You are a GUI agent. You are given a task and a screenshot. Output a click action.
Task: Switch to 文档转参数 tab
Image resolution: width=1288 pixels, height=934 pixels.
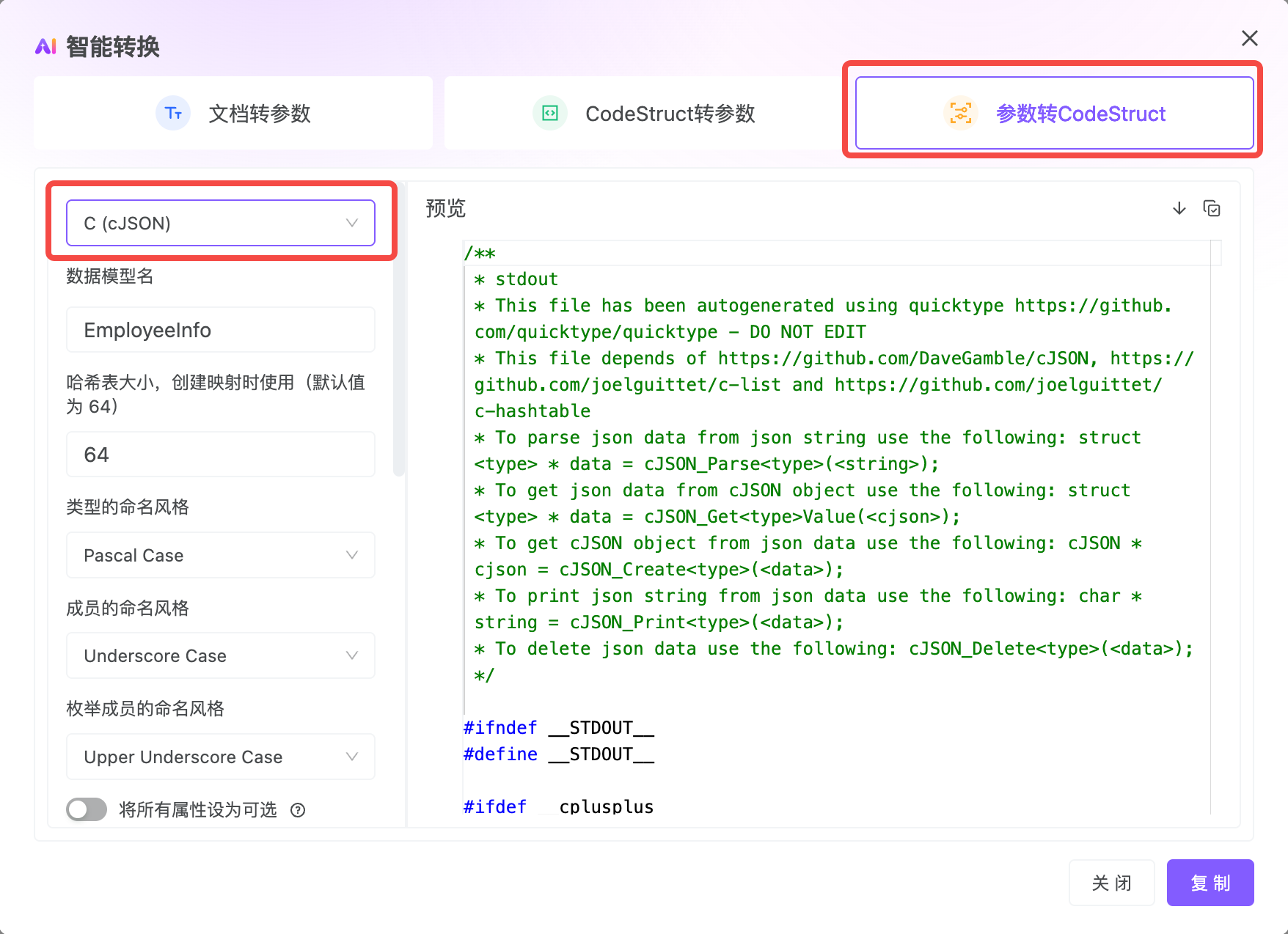click(x=233, y=114)
